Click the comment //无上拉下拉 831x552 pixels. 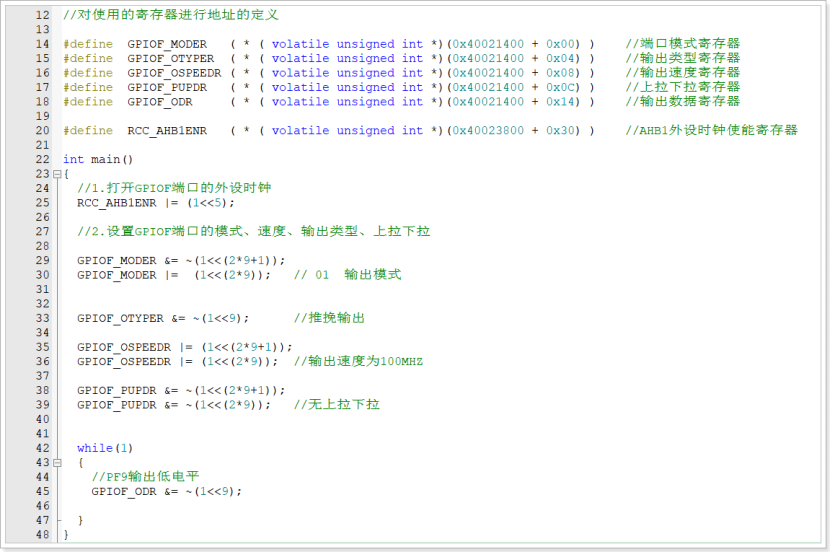coord(337,404)
